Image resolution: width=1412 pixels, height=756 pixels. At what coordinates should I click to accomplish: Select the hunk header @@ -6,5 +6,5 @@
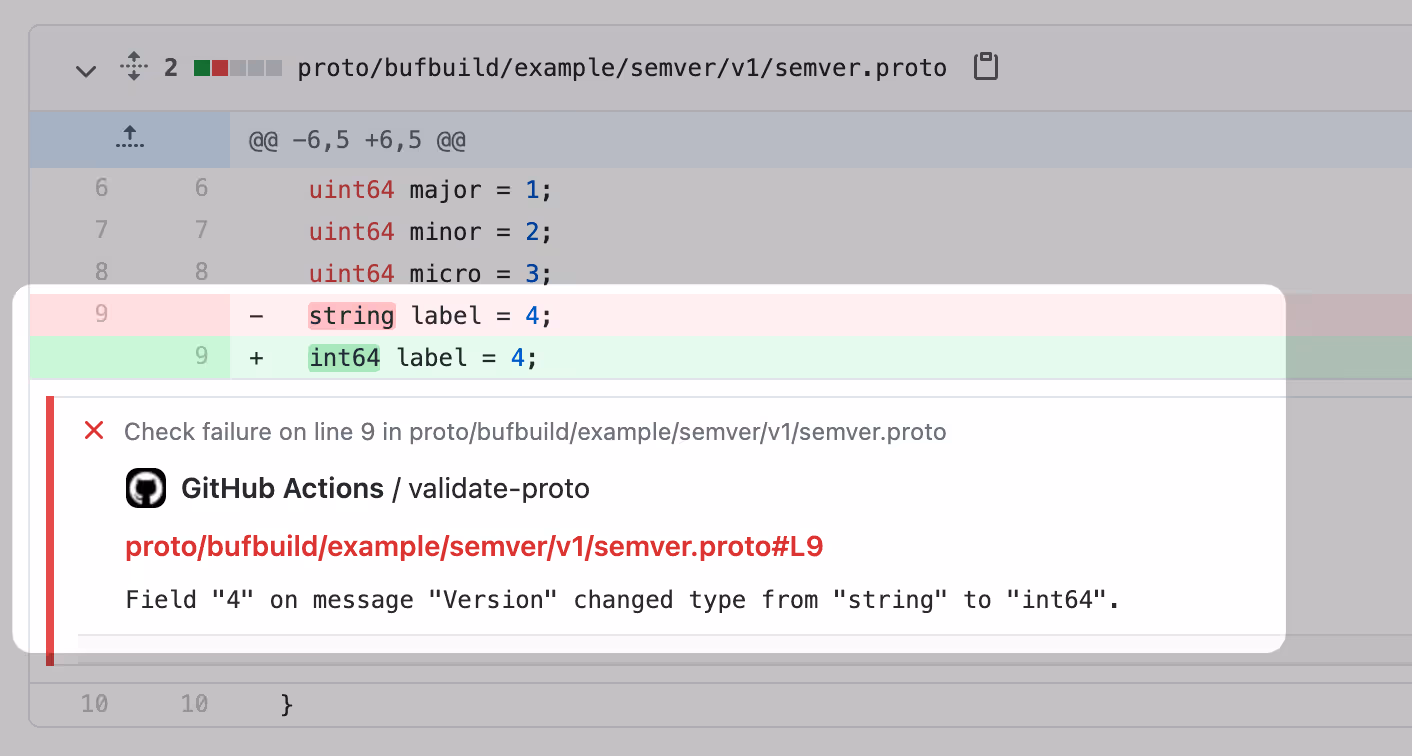pos(357,140)
